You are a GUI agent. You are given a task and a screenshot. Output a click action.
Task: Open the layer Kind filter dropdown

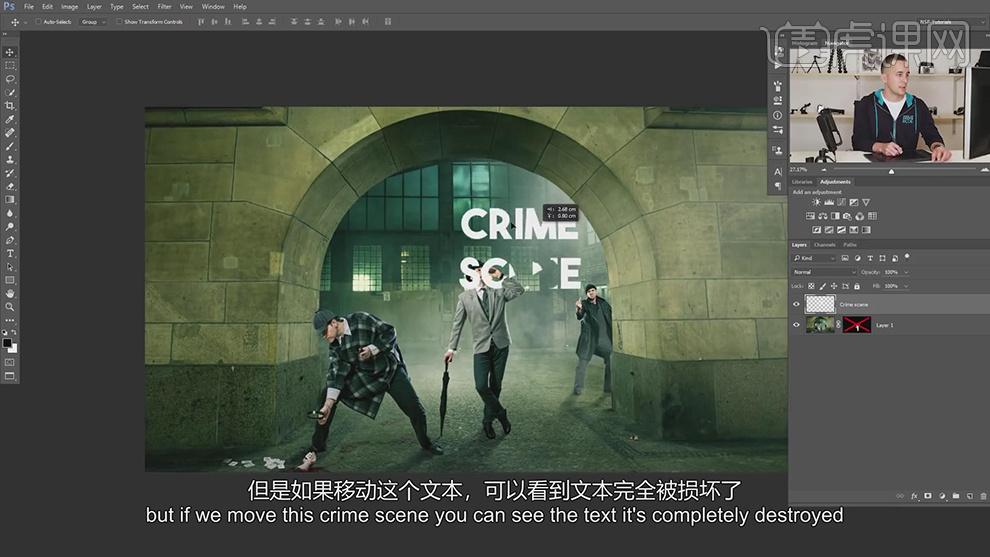pos(814,258)
